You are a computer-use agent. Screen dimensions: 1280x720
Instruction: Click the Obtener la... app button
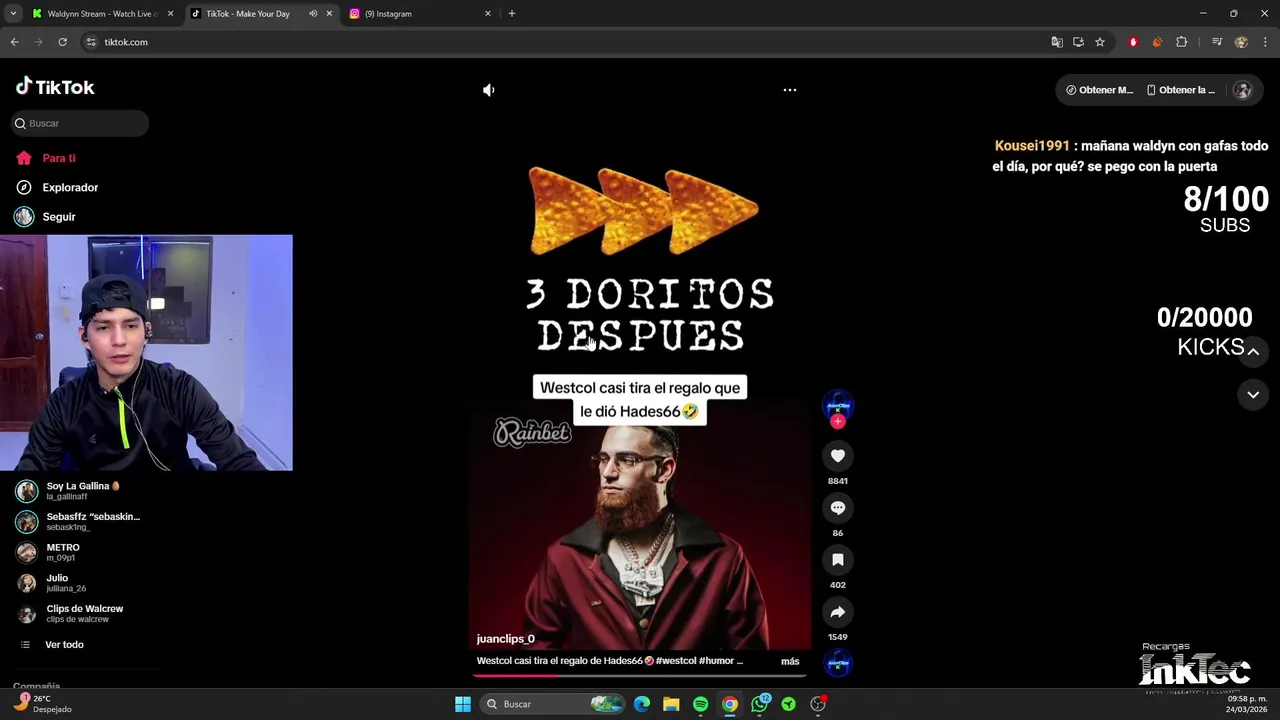1180,90
